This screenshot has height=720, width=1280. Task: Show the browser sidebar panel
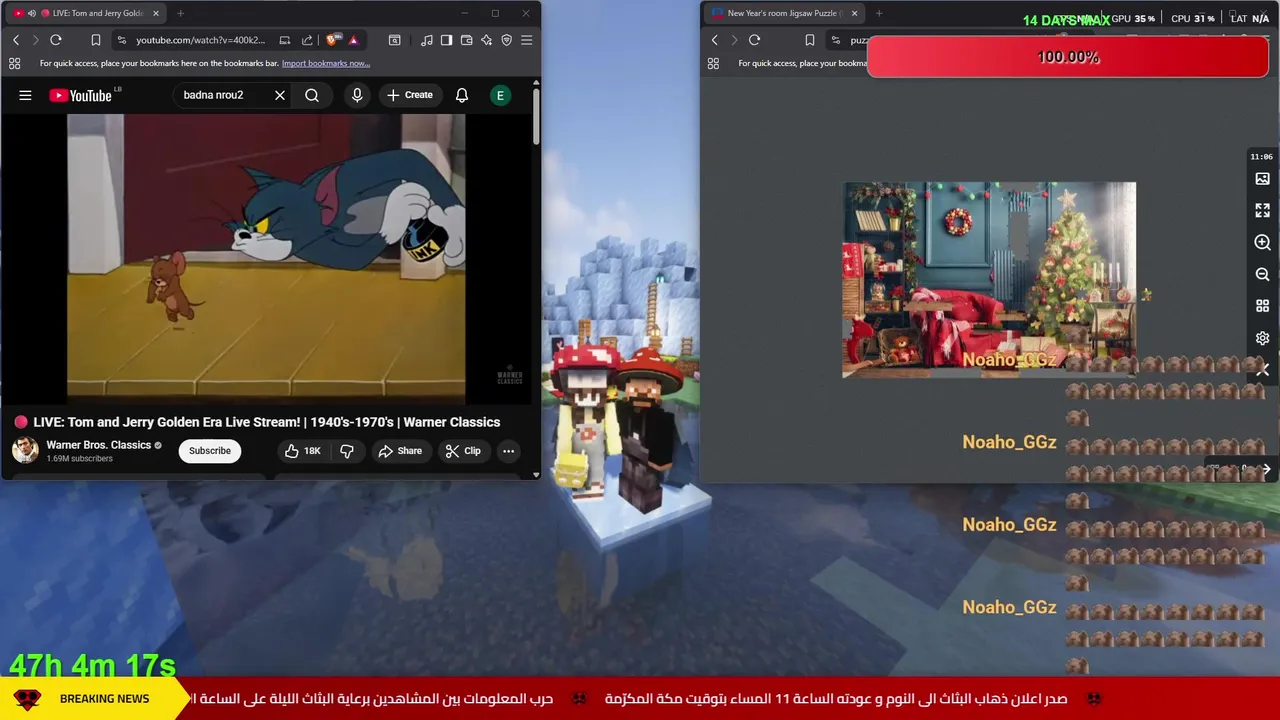(446, 40)
